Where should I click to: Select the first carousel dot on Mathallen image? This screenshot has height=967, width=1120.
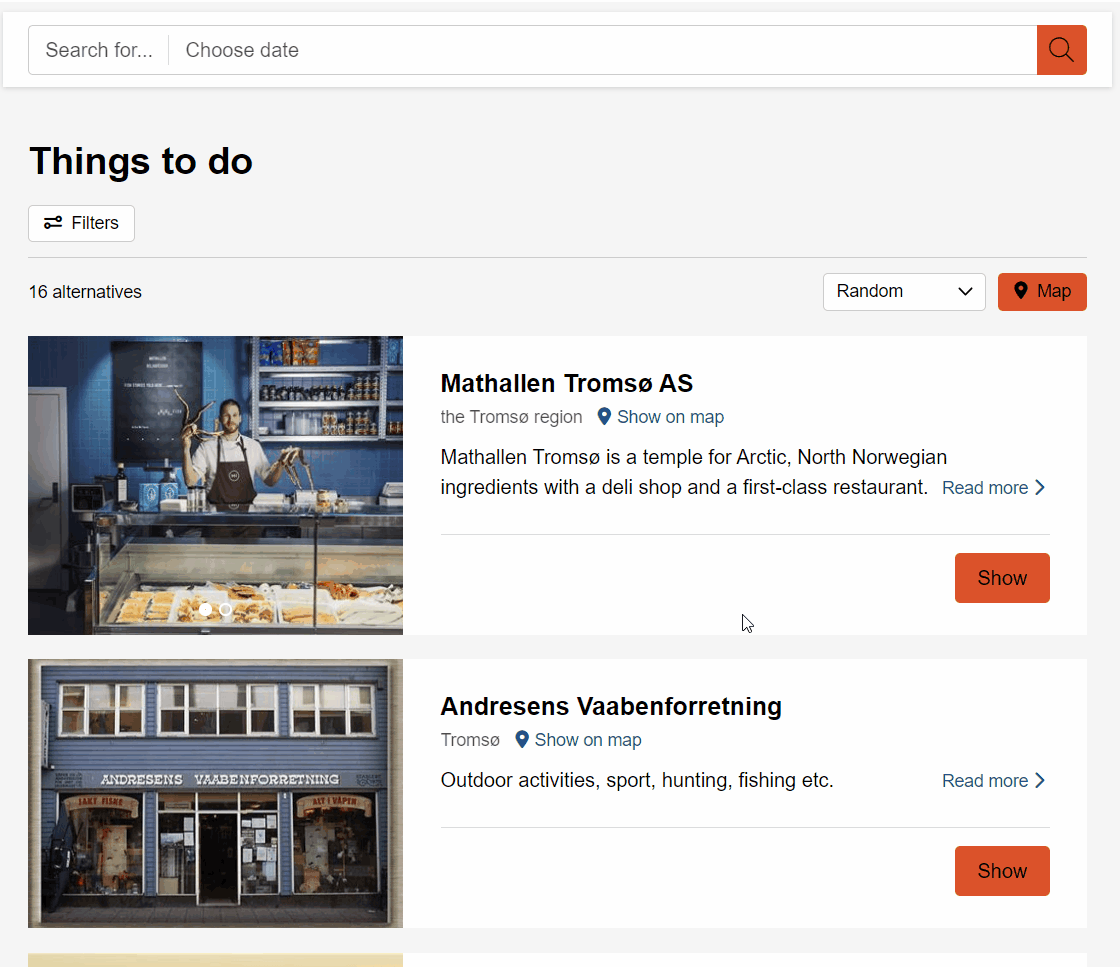pyautogui.click(x=205, y=609)
